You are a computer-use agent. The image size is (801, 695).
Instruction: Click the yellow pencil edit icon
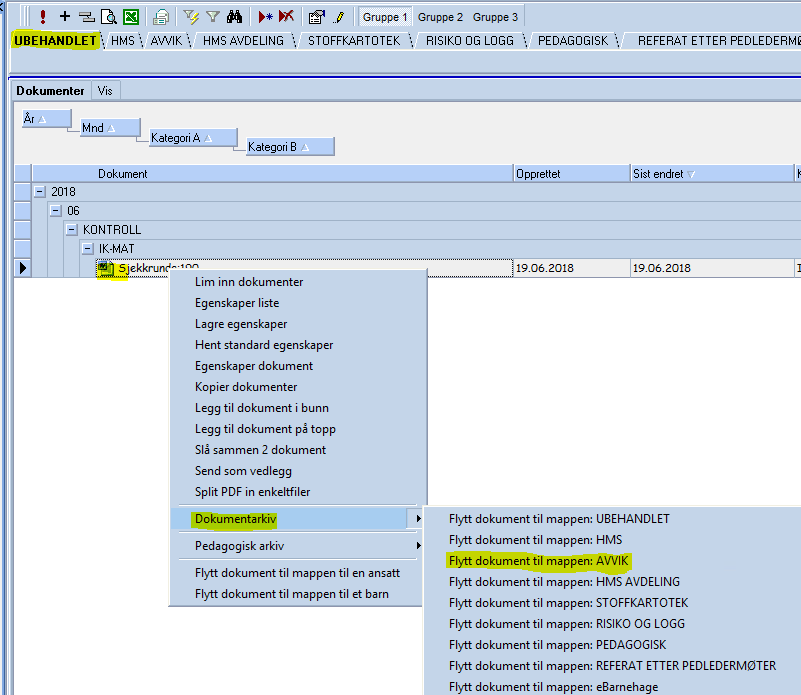click(339, 18)
